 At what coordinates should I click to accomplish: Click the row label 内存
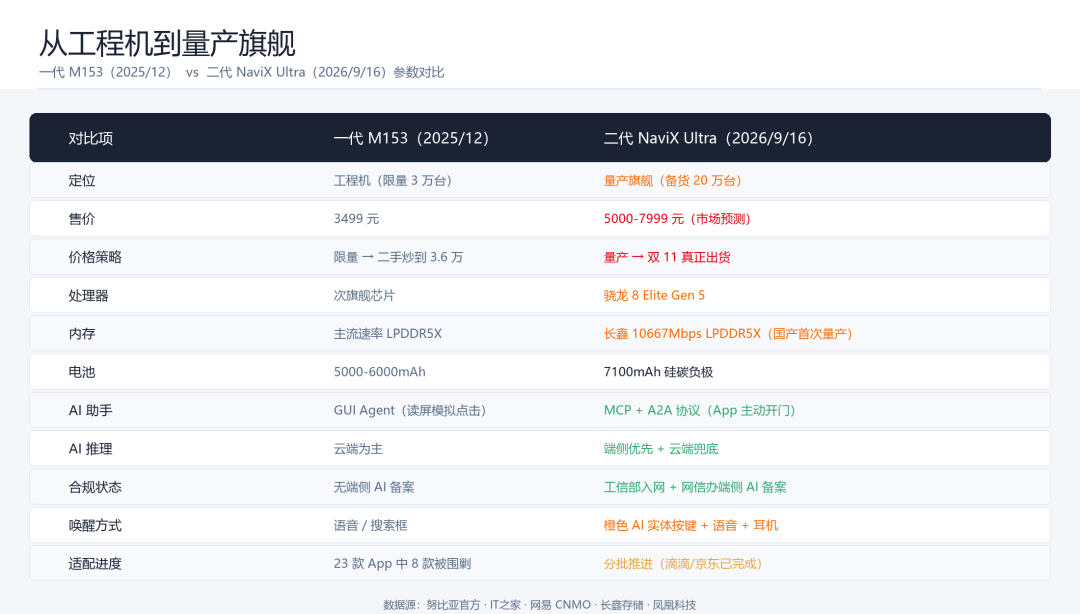tap(82, 334)
